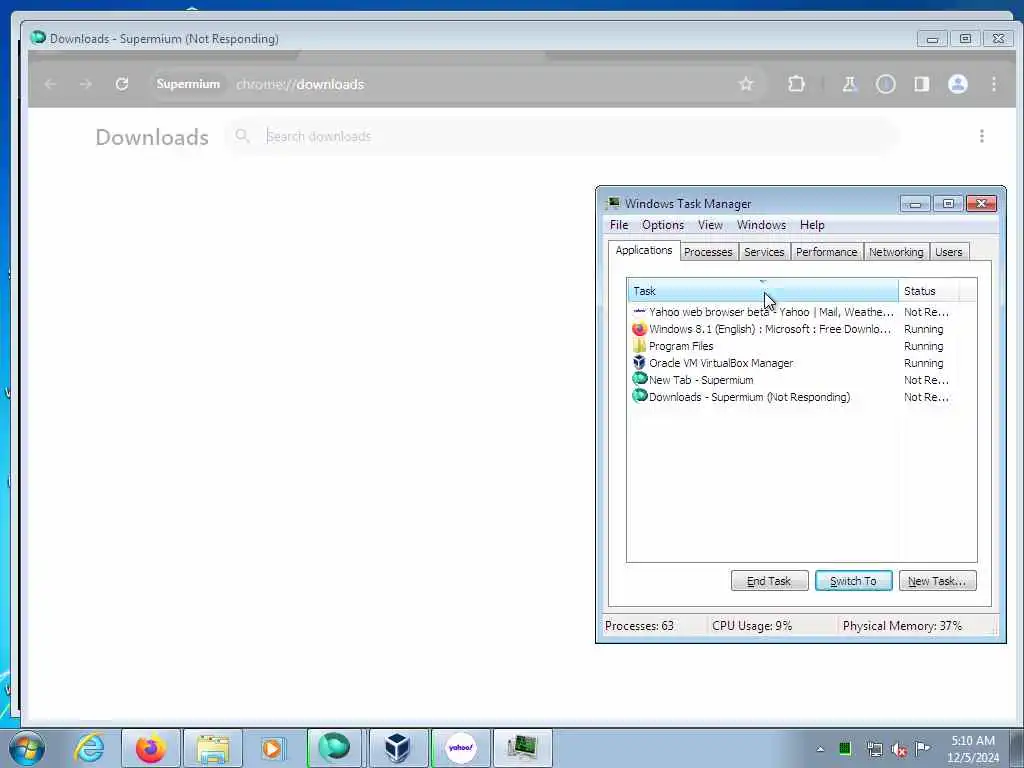Open the Supermium labs flask icon

[849, 84]
